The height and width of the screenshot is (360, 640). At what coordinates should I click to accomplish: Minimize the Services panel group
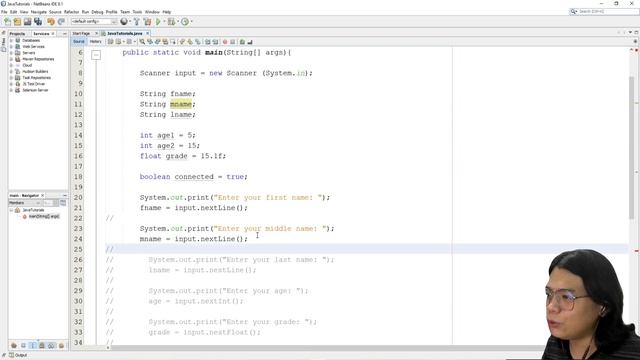pyautogui.click(x=64, y=33)
